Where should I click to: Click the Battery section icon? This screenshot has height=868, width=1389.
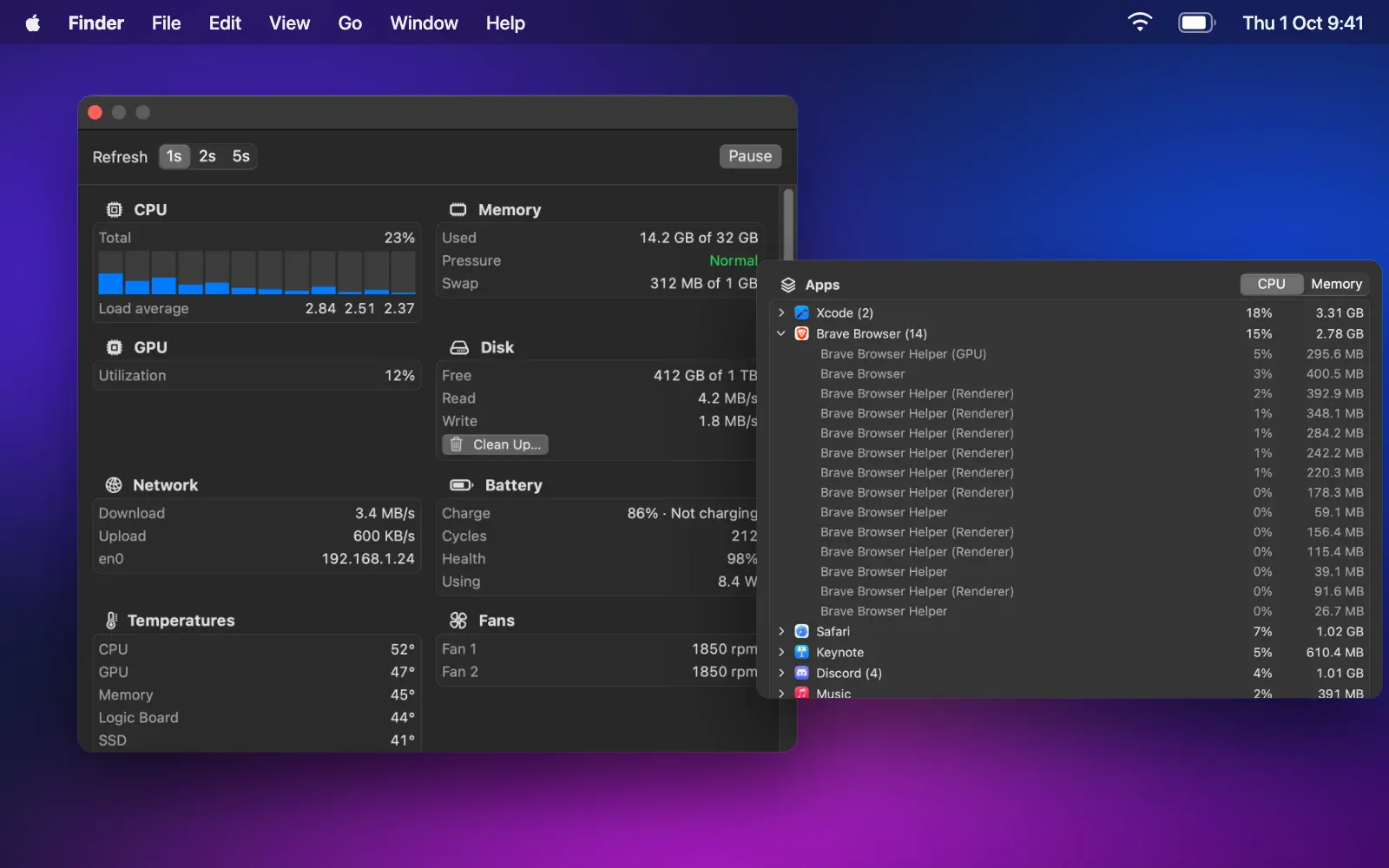coord(462,485)
